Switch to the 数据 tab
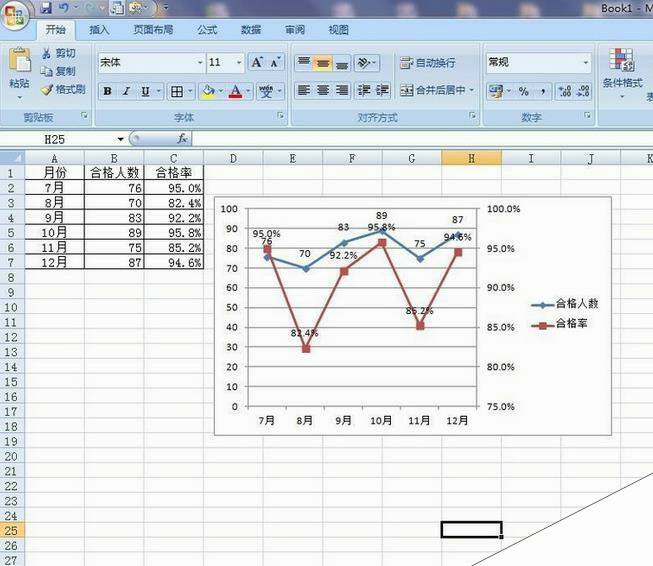653x566 pixels. (x=251, y=30)
